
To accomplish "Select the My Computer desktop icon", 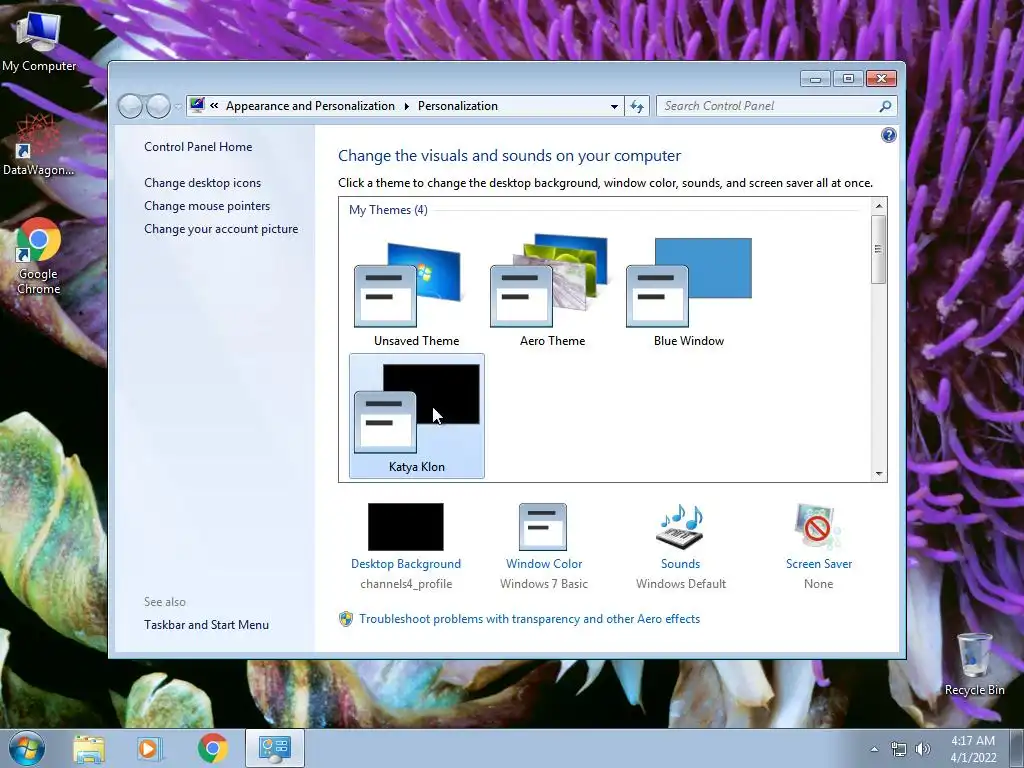I will point(39,40).
